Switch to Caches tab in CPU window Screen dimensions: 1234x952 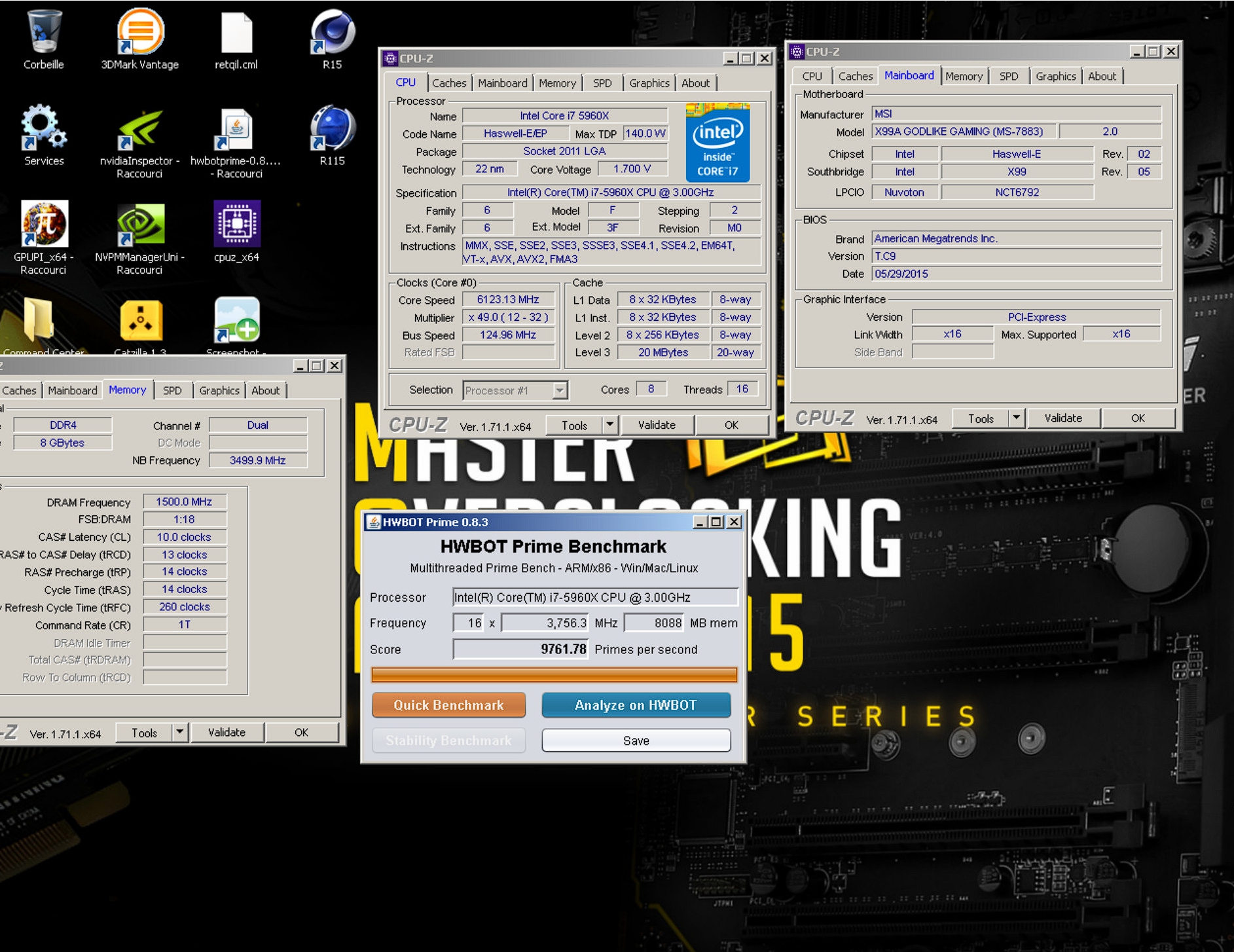click(x=449, y=83)
